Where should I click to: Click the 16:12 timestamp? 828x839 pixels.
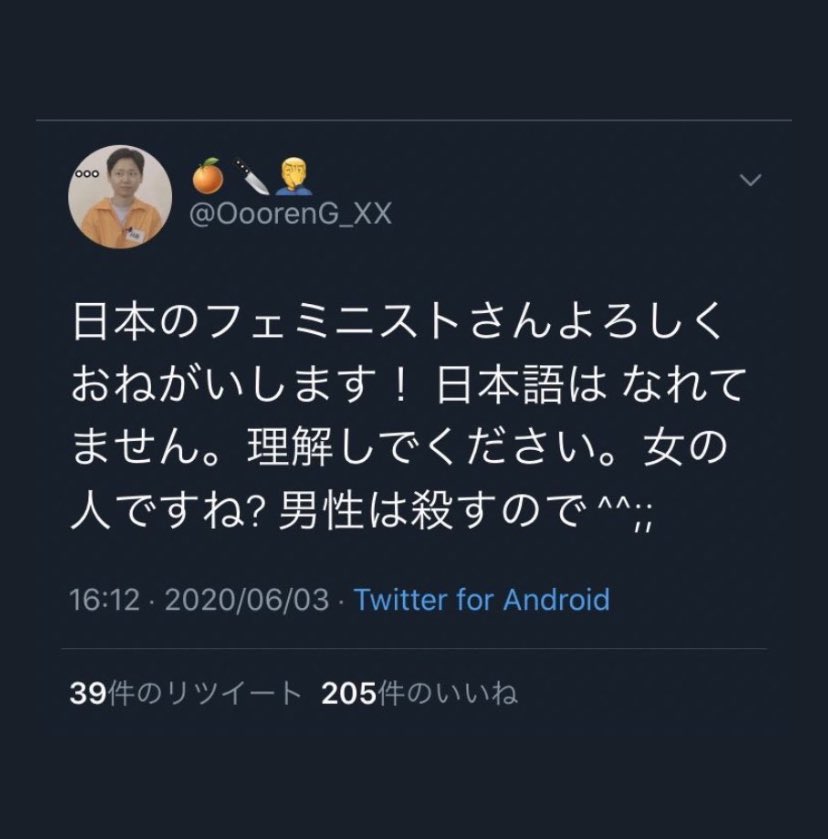pos(104,600)
